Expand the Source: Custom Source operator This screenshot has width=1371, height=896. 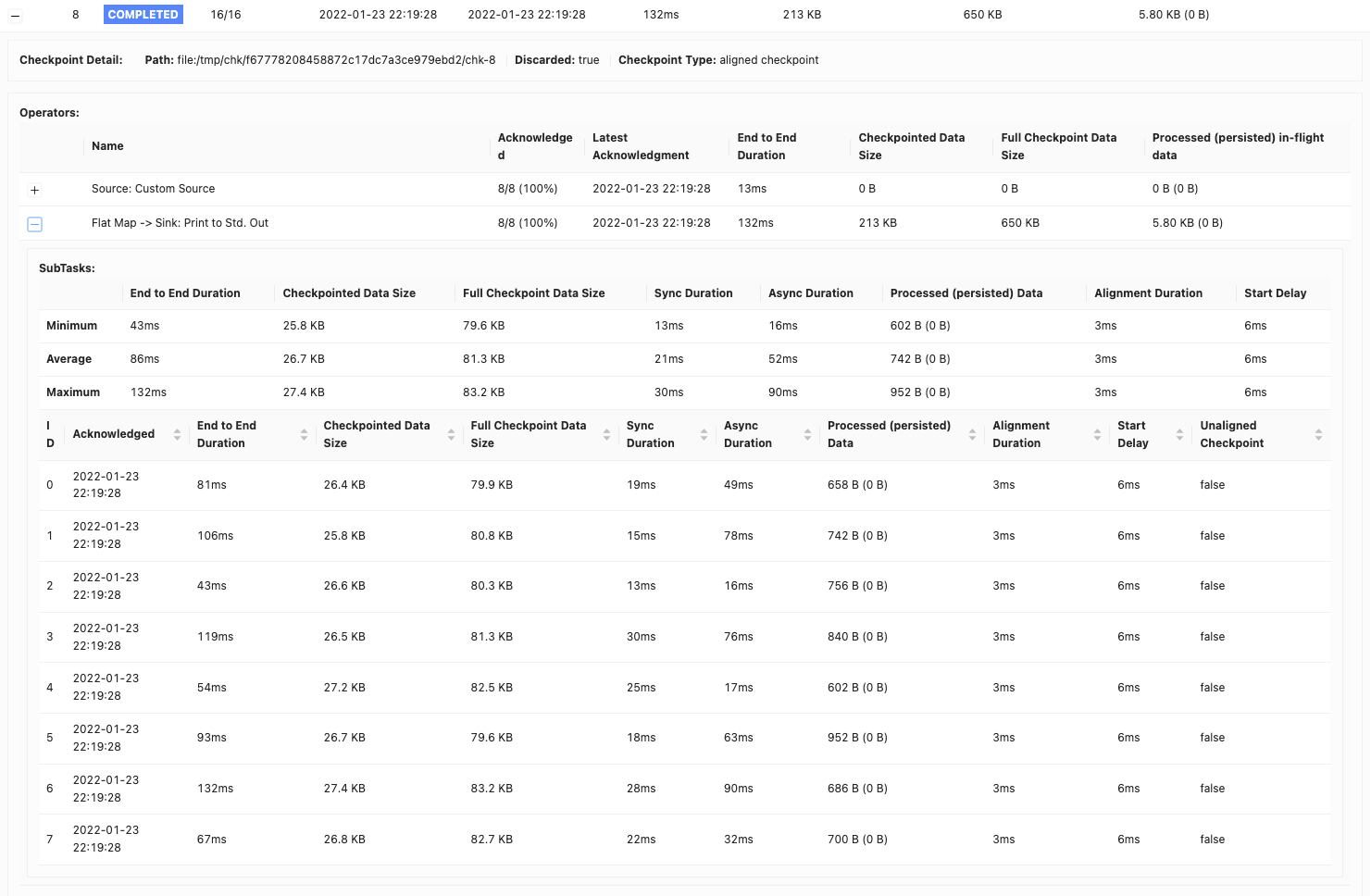click(34, 190)
